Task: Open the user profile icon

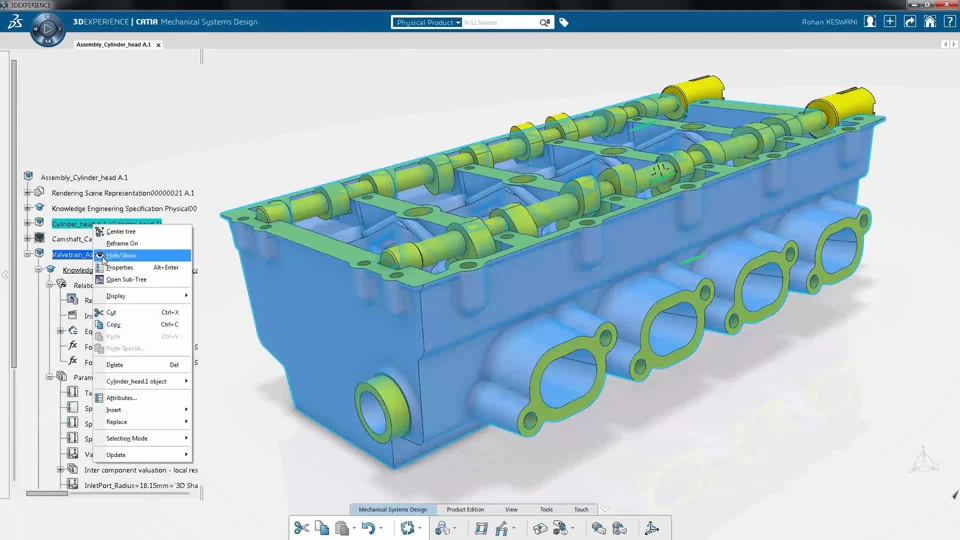Action: (870, 21)
